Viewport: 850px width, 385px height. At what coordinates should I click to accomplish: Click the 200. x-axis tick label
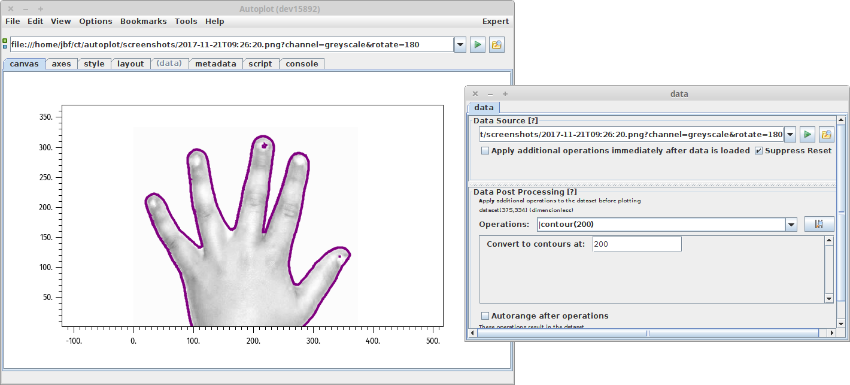(253, 341)
